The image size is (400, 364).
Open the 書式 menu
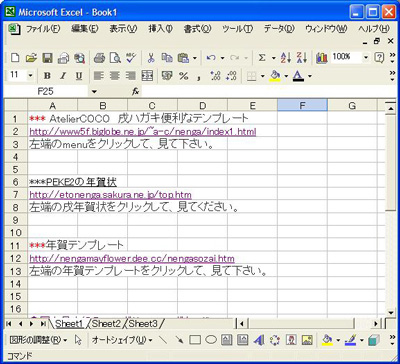click(197, 29)
